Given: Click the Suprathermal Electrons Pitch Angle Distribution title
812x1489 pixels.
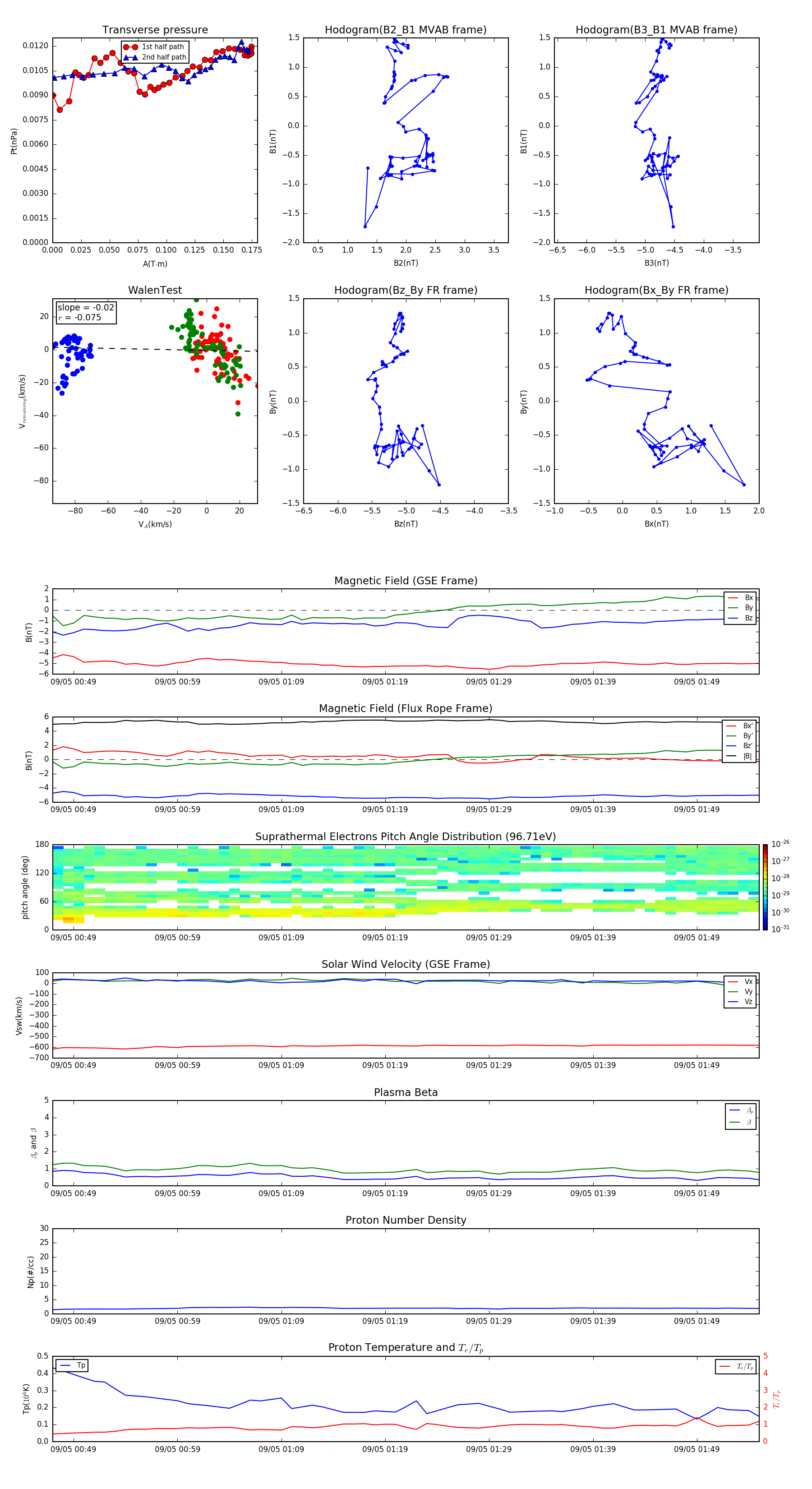Looking at the screenshot, I should pos(405,837).
